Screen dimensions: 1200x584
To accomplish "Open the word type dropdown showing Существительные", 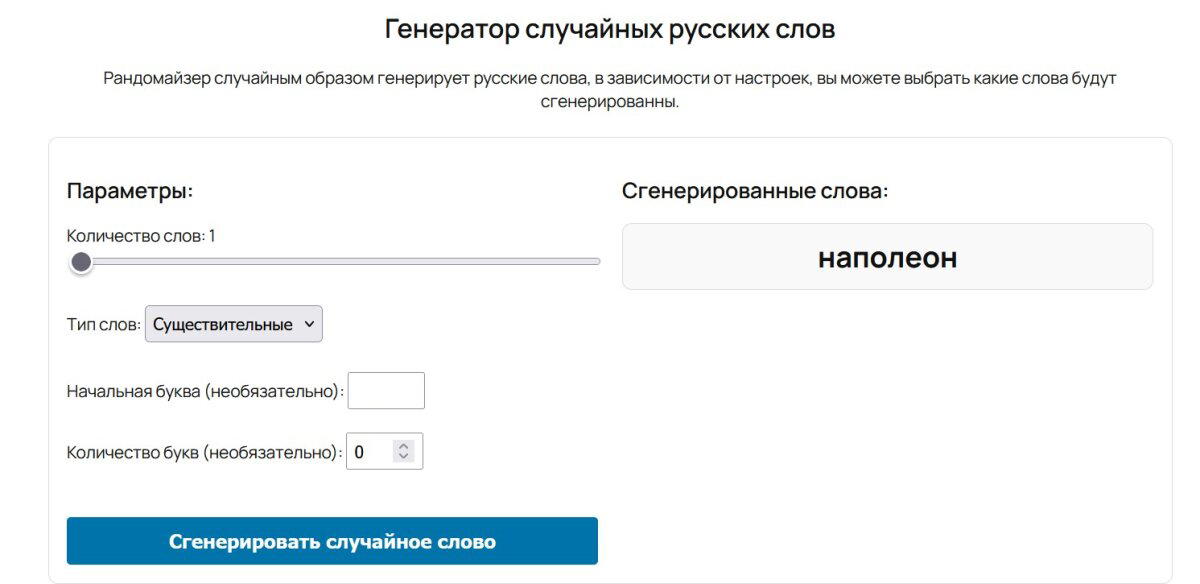I will click(234, 324).
